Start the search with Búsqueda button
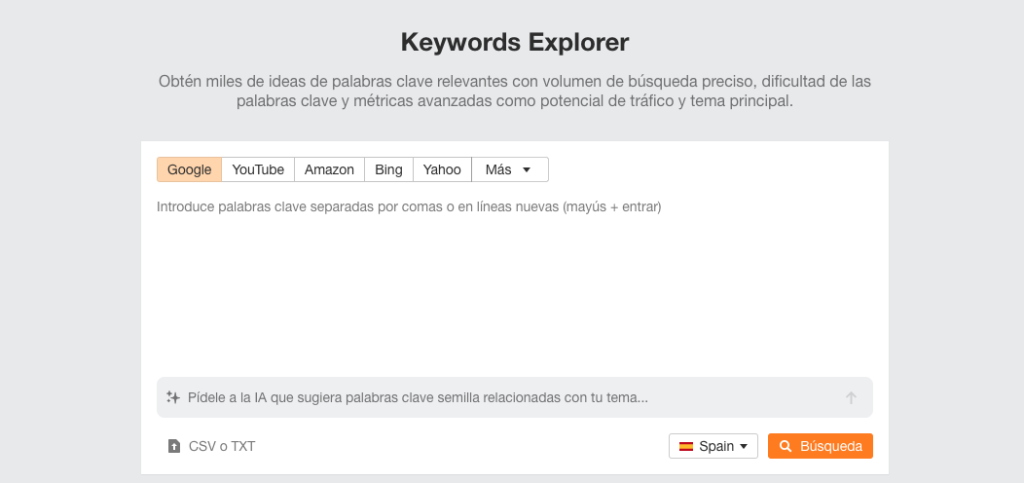The height and width of the screenshot is (483, 1024). click(x=820, y=446)
